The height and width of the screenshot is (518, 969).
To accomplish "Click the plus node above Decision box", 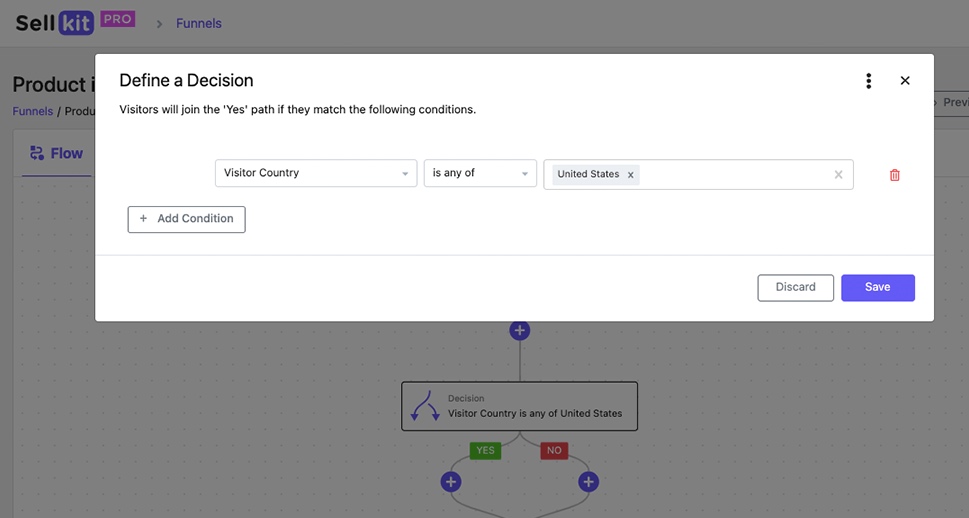I will coord(519,330).
